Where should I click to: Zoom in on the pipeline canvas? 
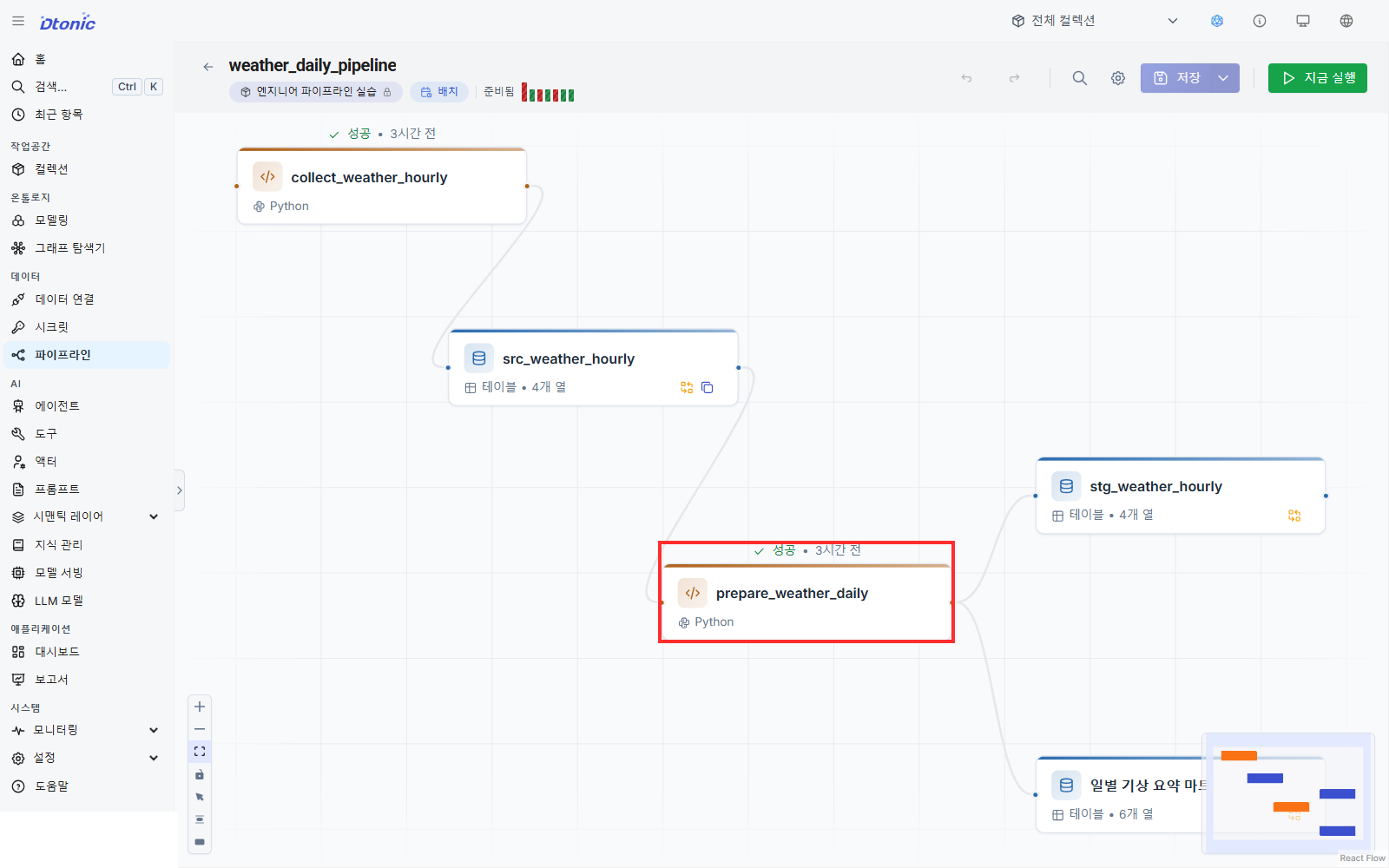(x=200, y=707)
